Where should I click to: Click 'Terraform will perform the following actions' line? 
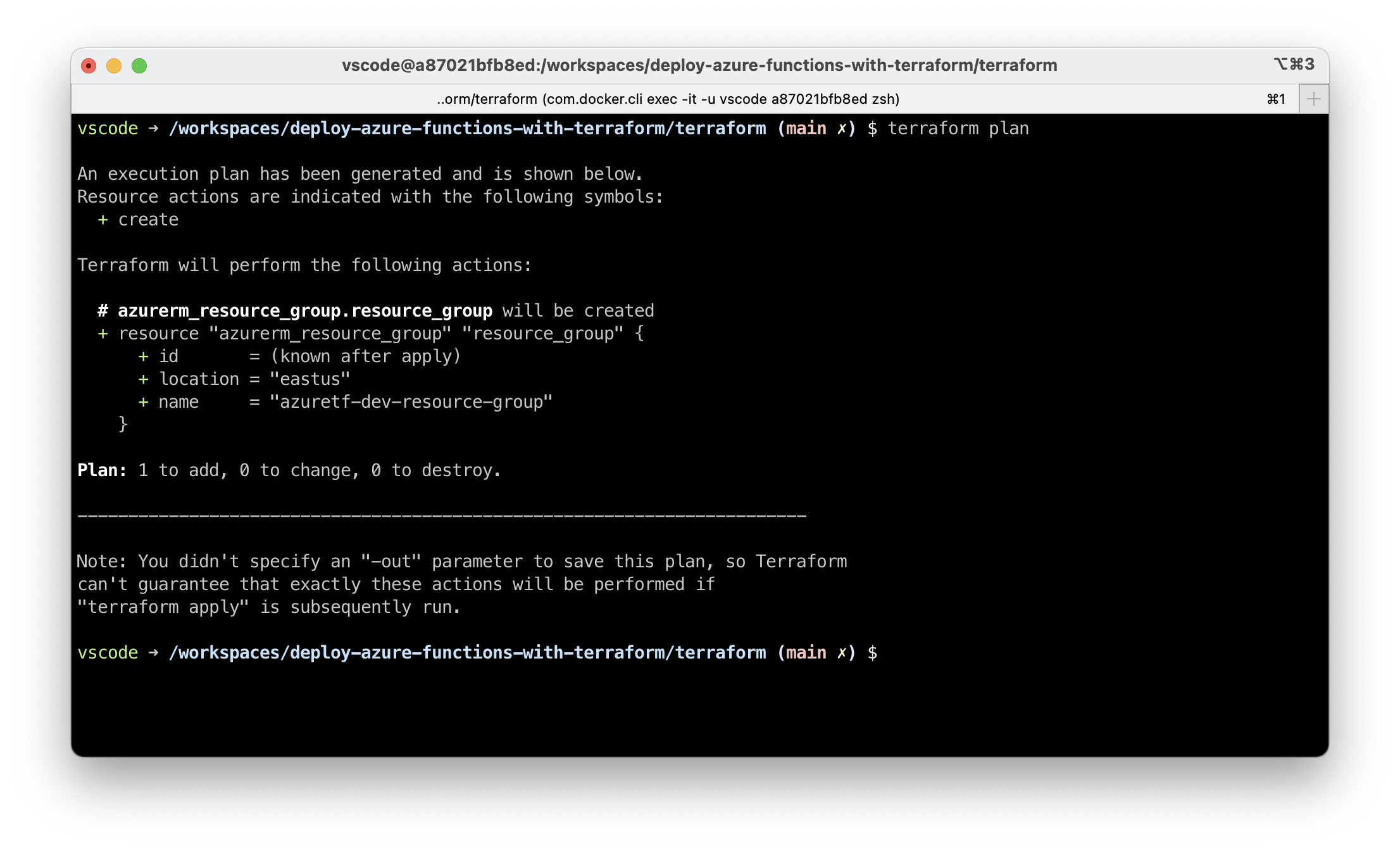pos(304,265)
